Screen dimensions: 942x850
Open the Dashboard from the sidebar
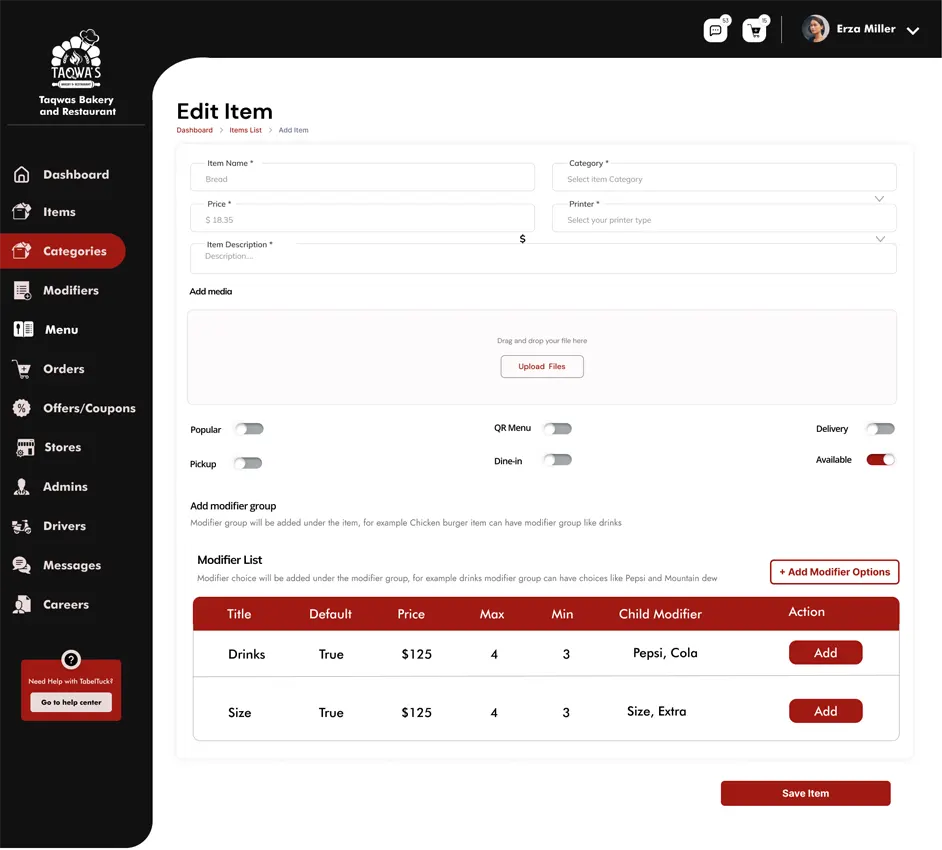75,174
